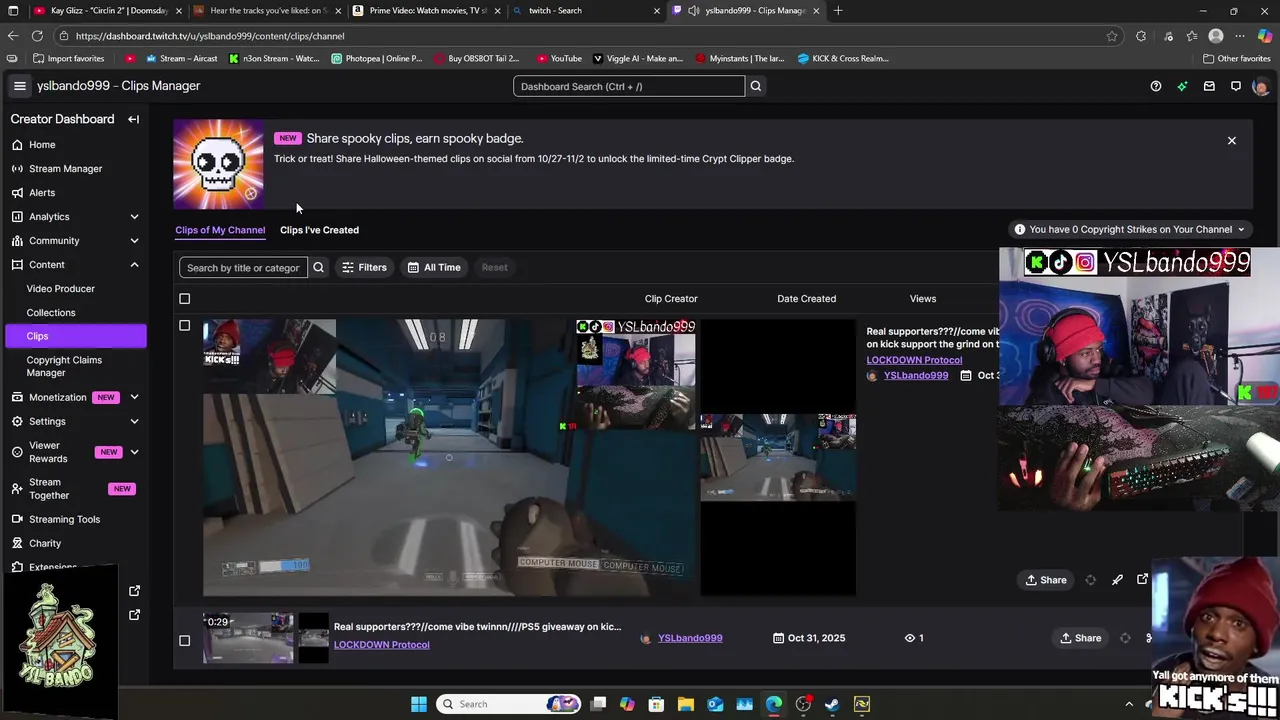Click Share button in Oct 31 row
Image resolution: width=1280 pixels, height=720 pixels.
(1081, 638)
